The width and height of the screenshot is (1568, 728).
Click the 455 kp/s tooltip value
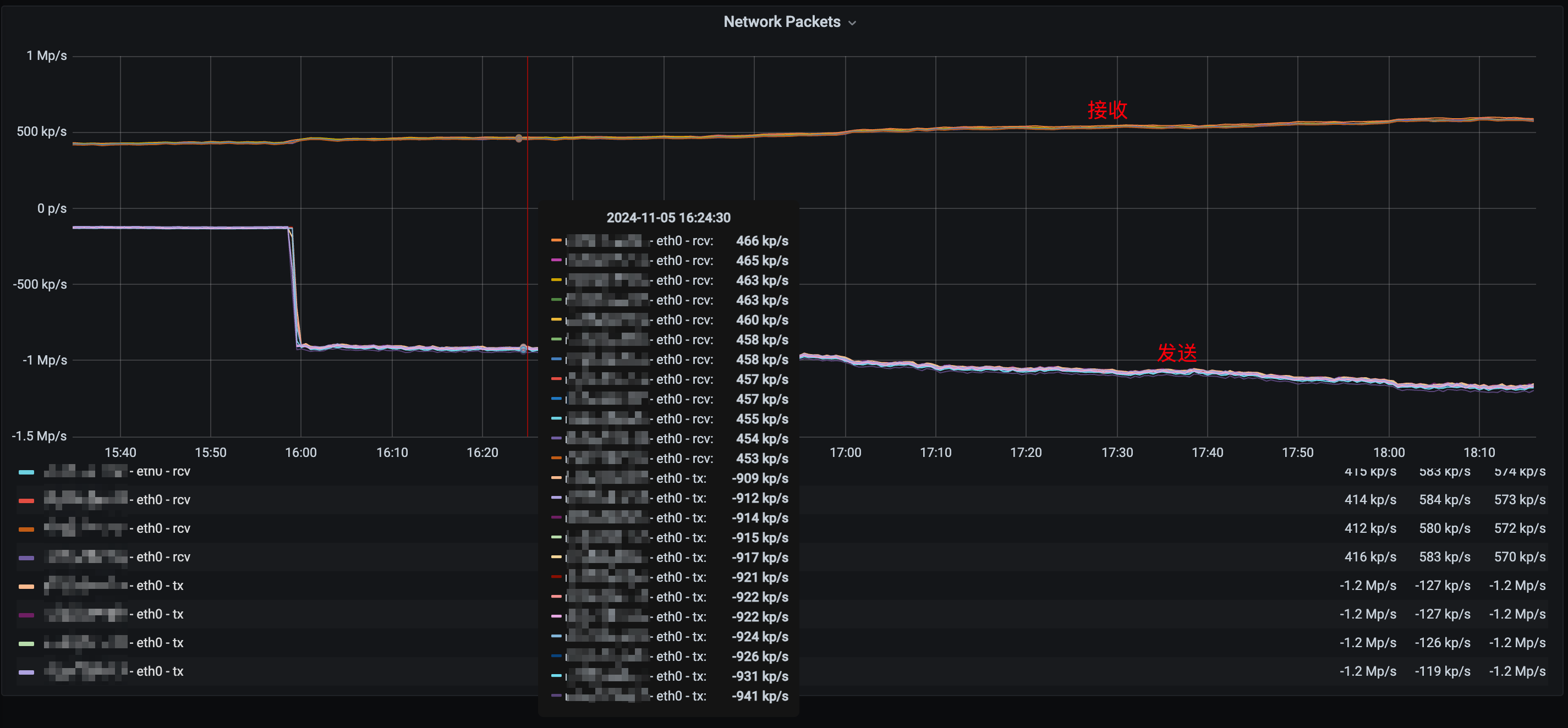[762, 419]
